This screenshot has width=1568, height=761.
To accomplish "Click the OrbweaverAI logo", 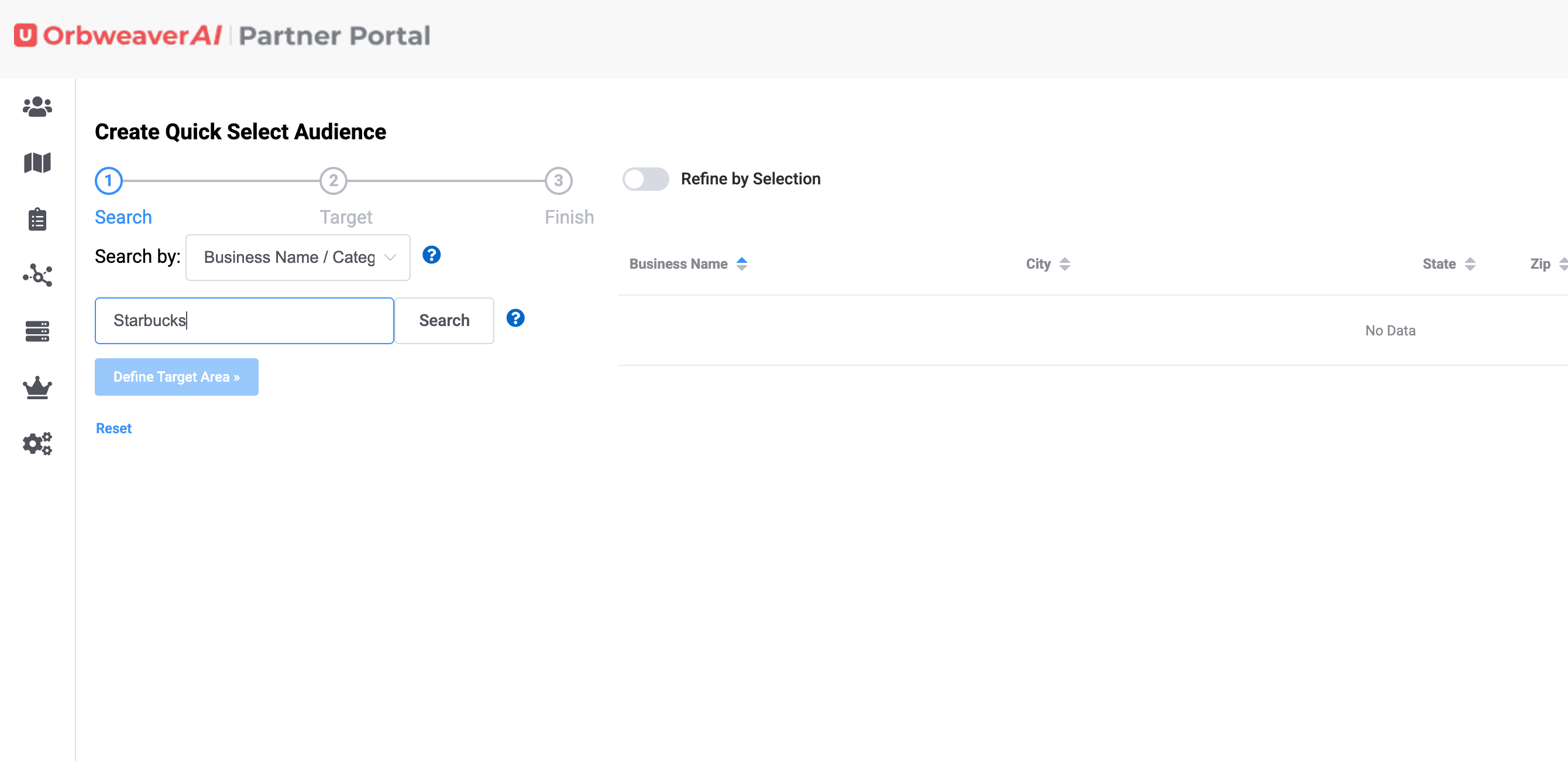I will pos(119,35).
